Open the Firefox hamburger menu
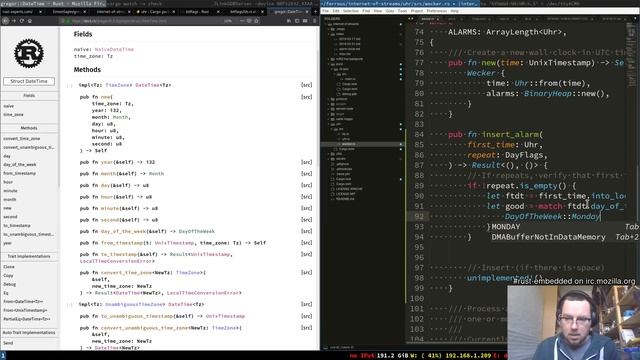Viewport: 640px width, 360px height. (x=314, y=20)
